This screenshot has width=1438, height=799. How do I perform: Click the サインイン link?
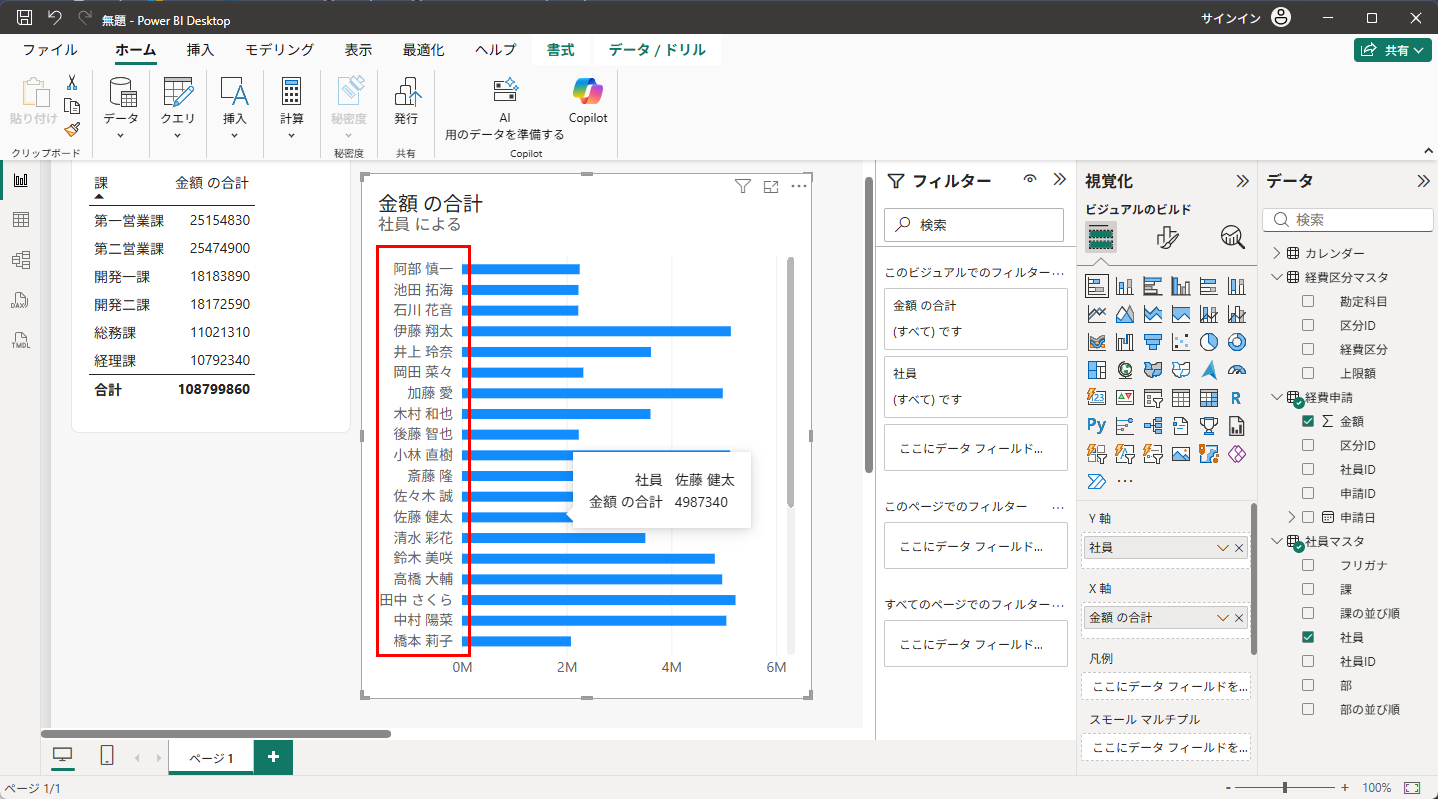pyautogui.click(x=1230, y=18)
